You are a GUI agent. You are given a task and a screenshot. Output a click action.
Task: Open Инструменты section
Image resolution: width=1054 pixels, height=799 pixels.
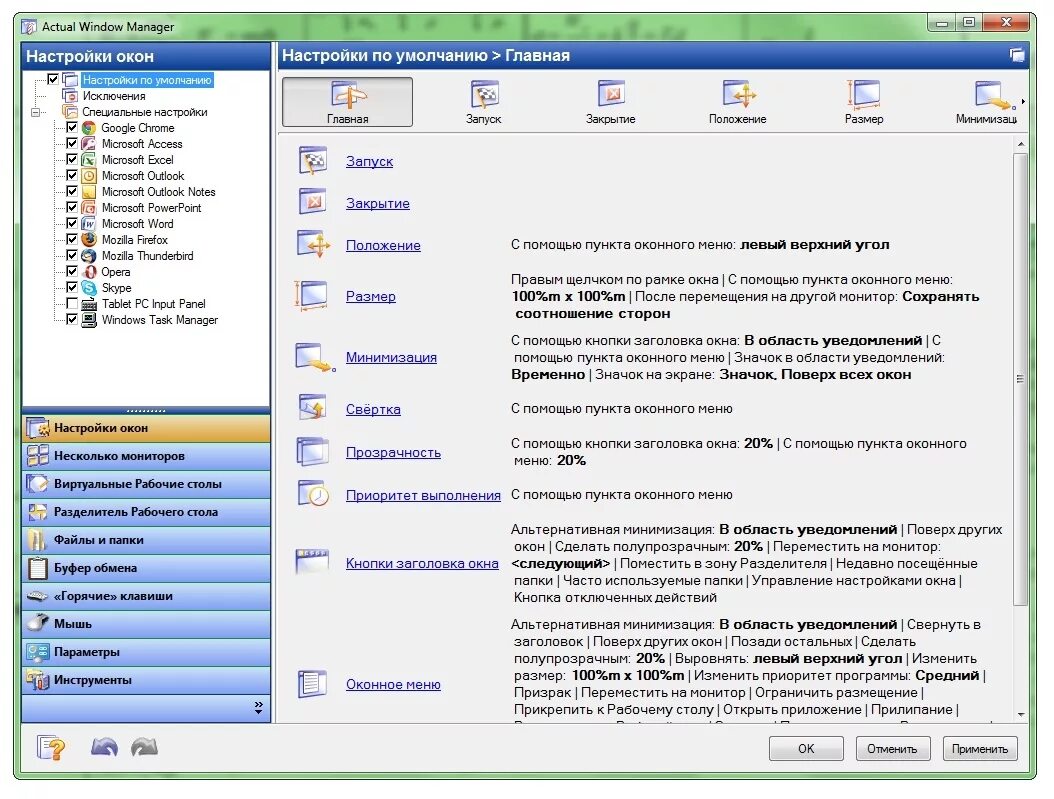pyautogui.click(x=146, y=680)
